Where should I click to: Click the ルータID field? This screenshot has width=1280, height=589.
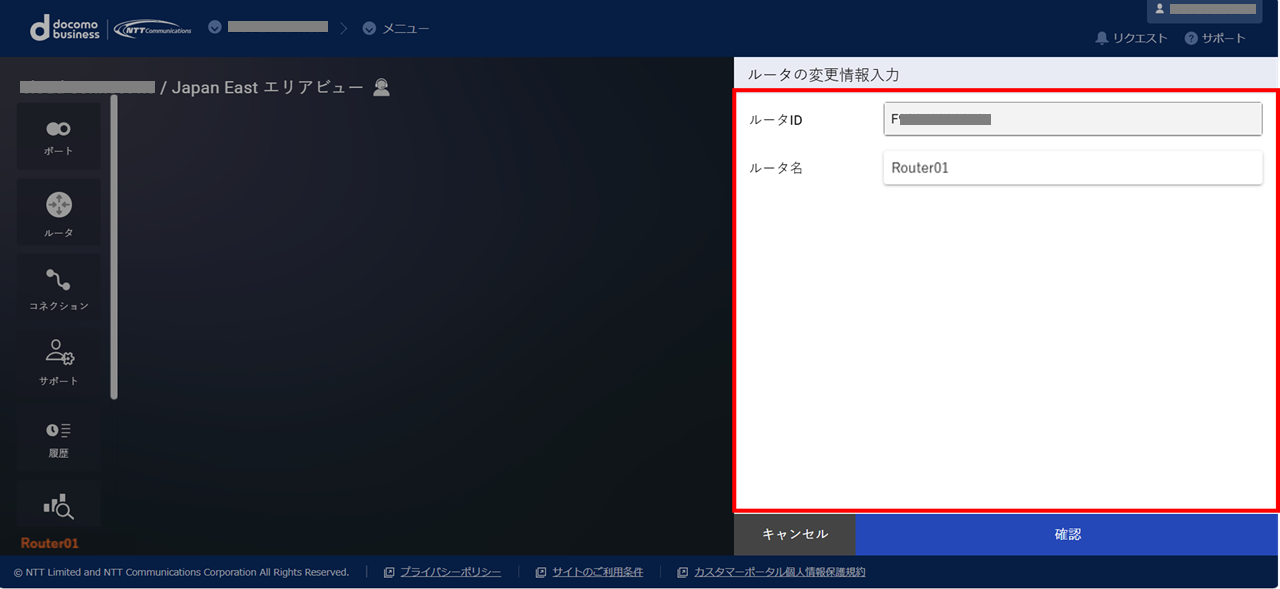(1072, 119)
